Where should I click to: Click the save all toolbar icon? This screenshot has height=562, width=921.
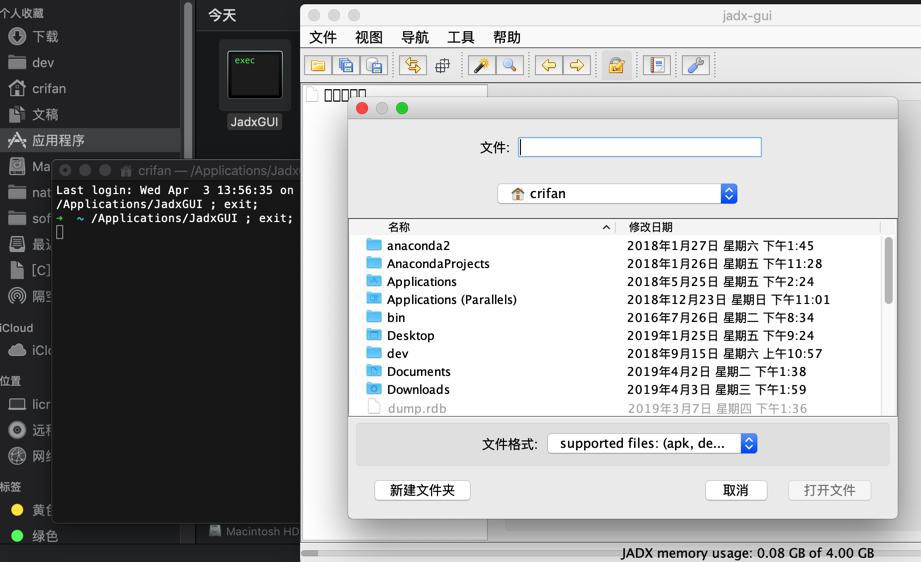(346, 65)
